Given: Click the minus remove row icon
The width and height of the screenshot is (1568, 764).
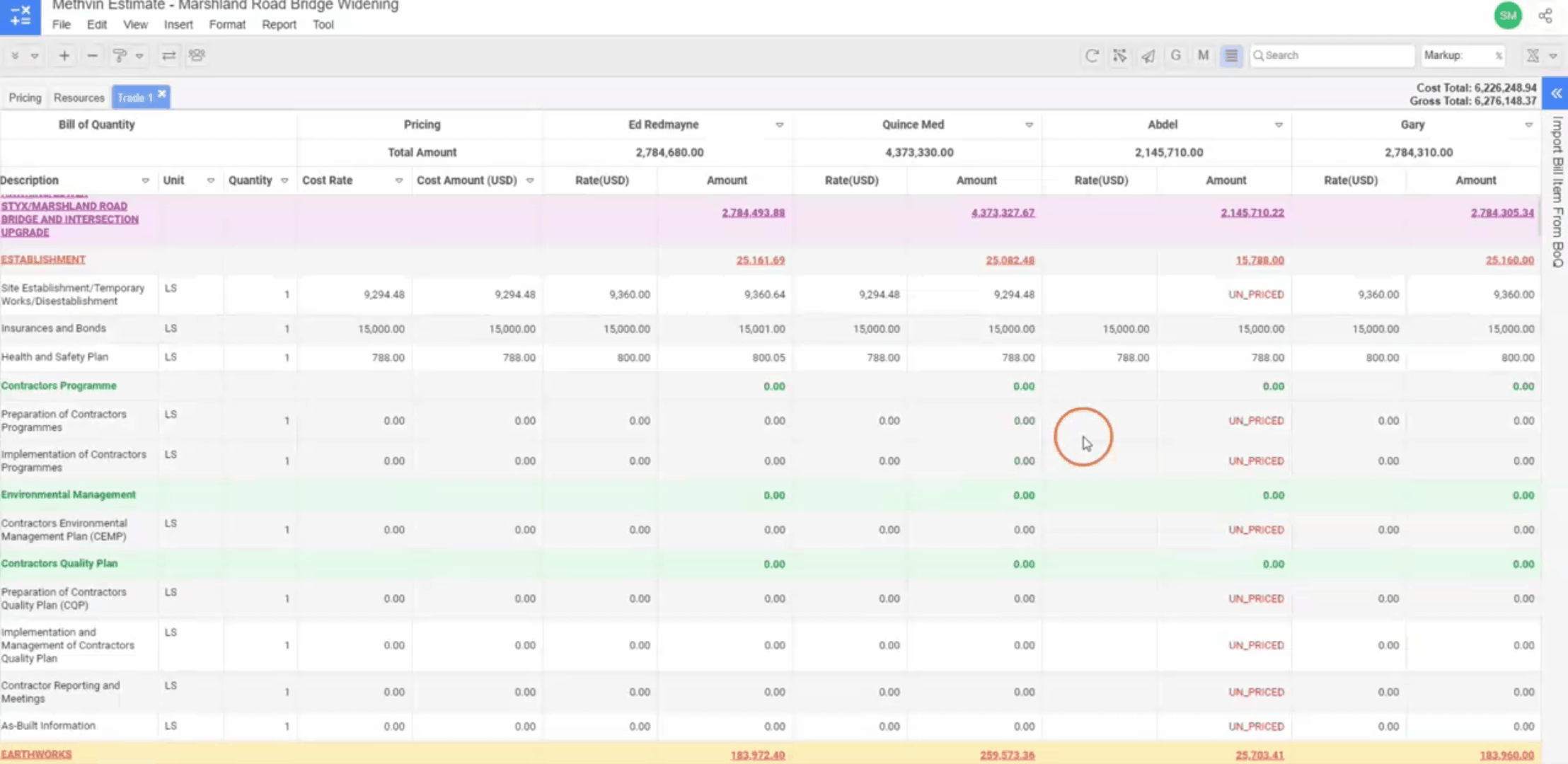Looking at the screenshot, I should (x=92, y=55).
